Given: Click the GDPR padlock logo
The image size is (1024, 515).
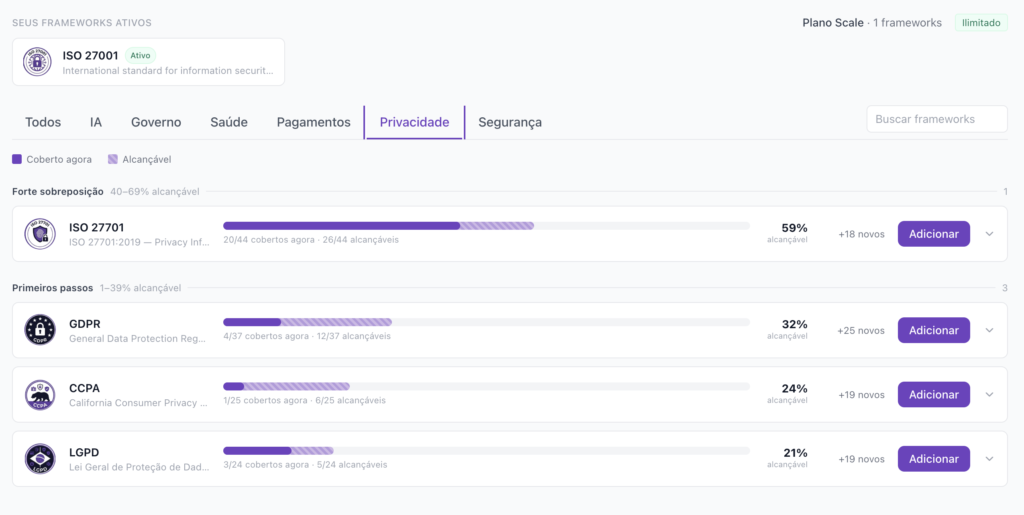Looking at the screenshot, I should (x=40, y=330).
